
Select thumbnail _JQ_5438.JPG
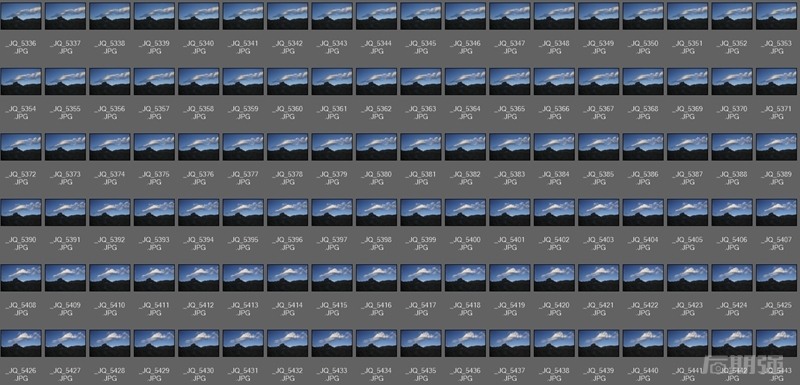click(555, 343)
